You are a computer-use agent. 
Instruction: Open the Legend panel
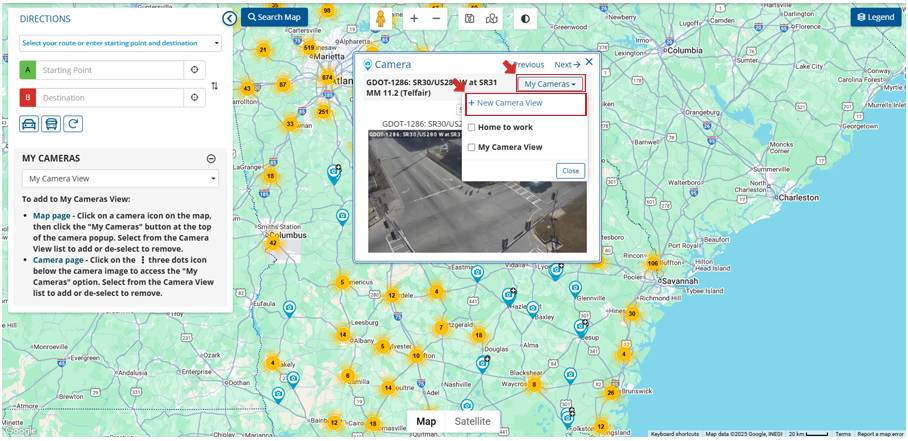point(875,17)
